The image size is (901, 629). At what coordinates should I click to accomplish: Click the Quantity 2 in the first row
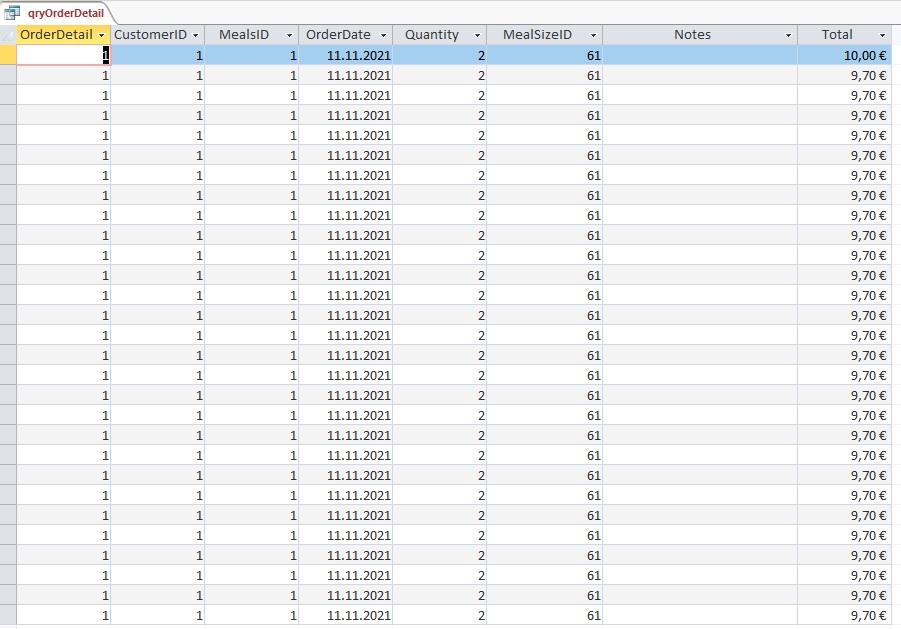point(440,55)
